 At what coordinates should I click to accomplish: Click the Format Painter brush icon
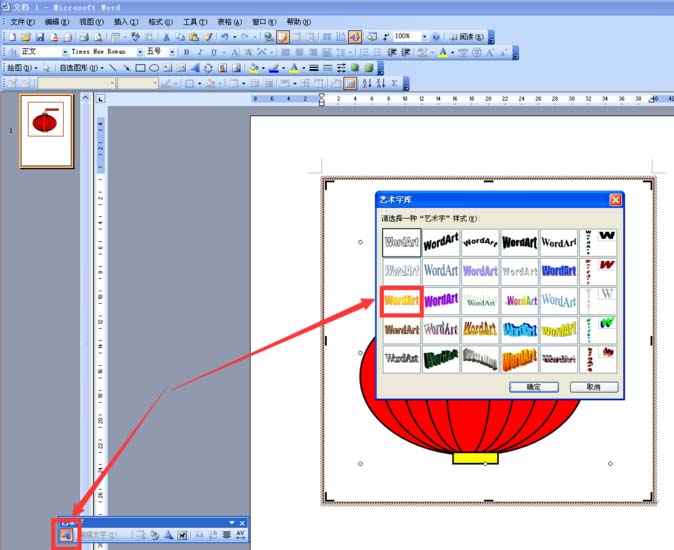click(x=208, y=37)
